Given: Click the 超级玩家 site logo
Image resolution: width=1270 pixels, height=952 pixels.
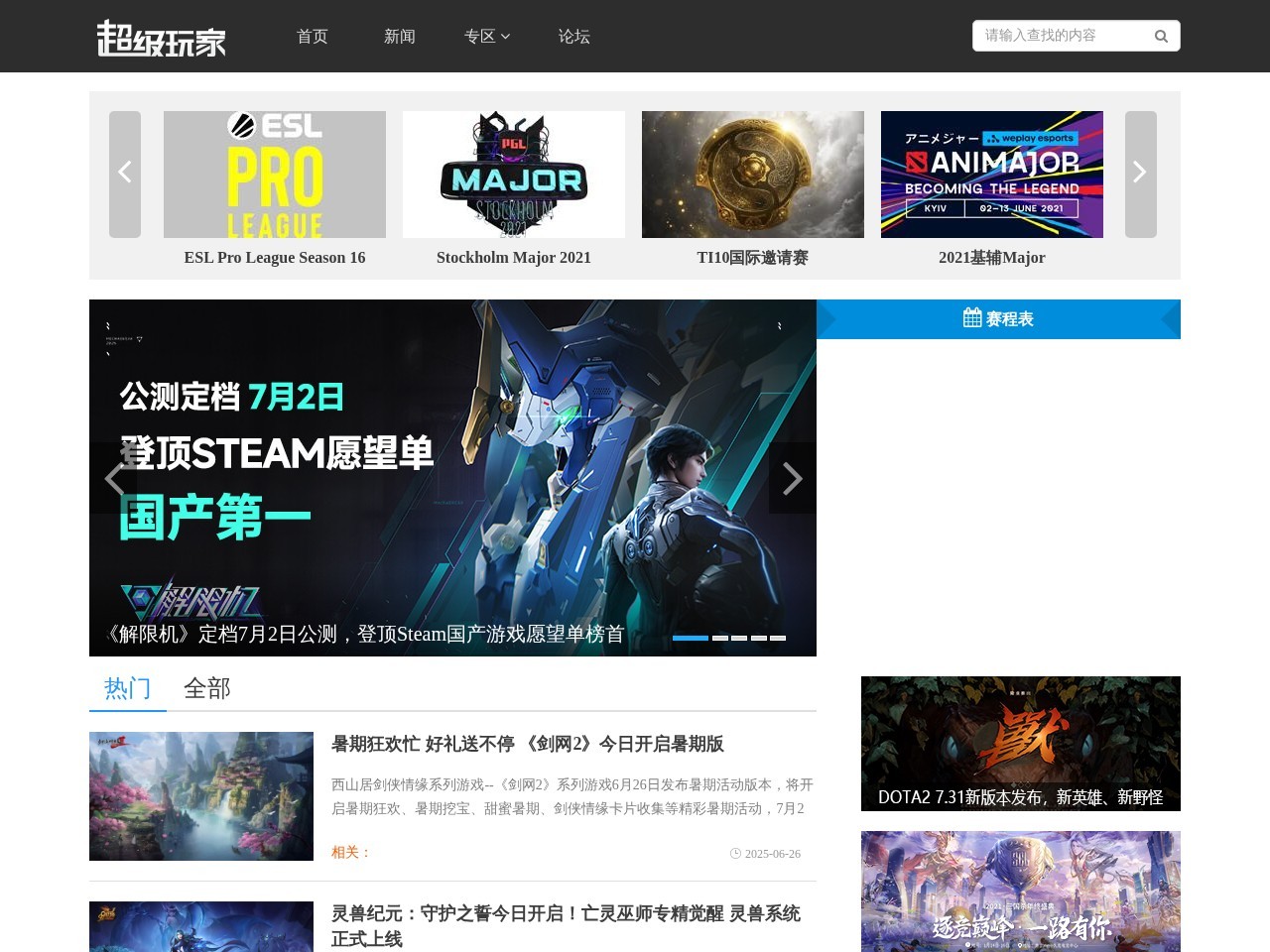Looking at the screenshot, I should [x=162, y=38].
